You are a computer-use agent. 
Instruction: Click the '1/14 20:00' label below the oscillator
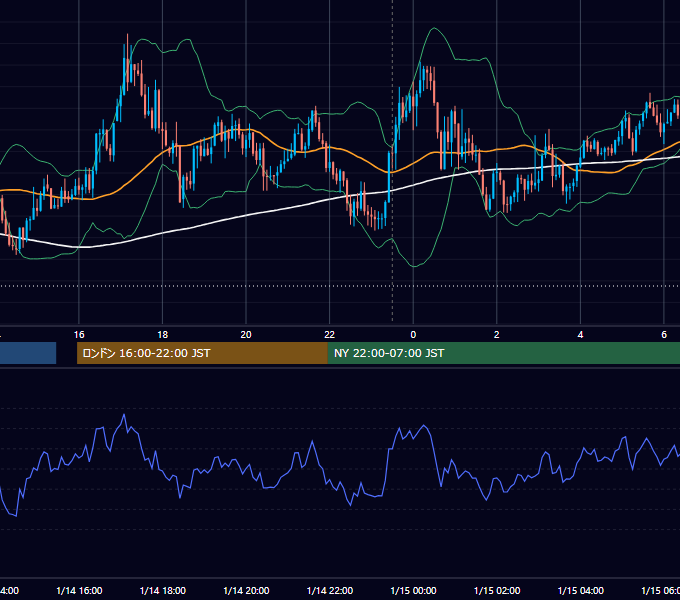click(246, 591)
